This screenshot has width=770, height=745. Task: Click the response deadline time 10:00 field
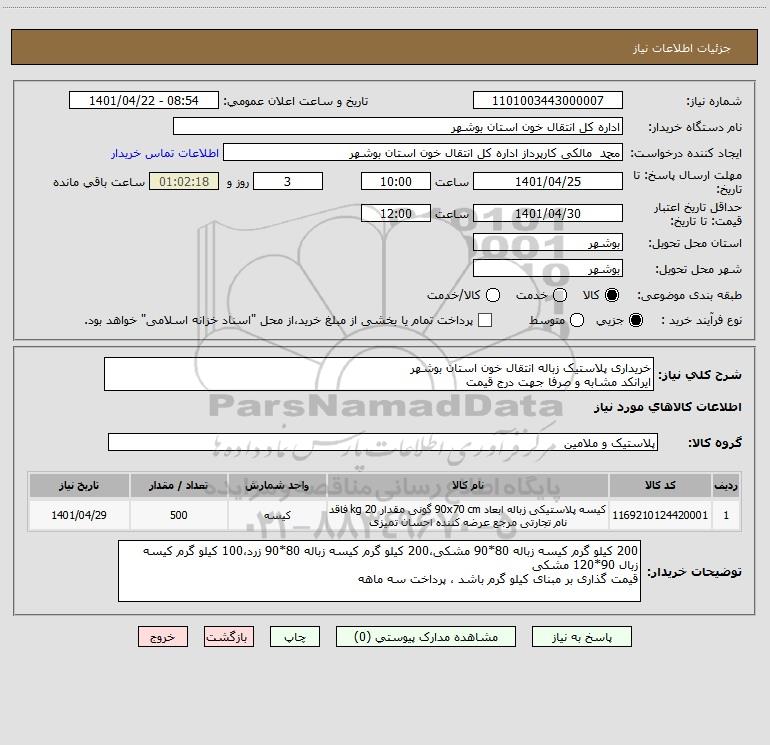tap(396, 181)
